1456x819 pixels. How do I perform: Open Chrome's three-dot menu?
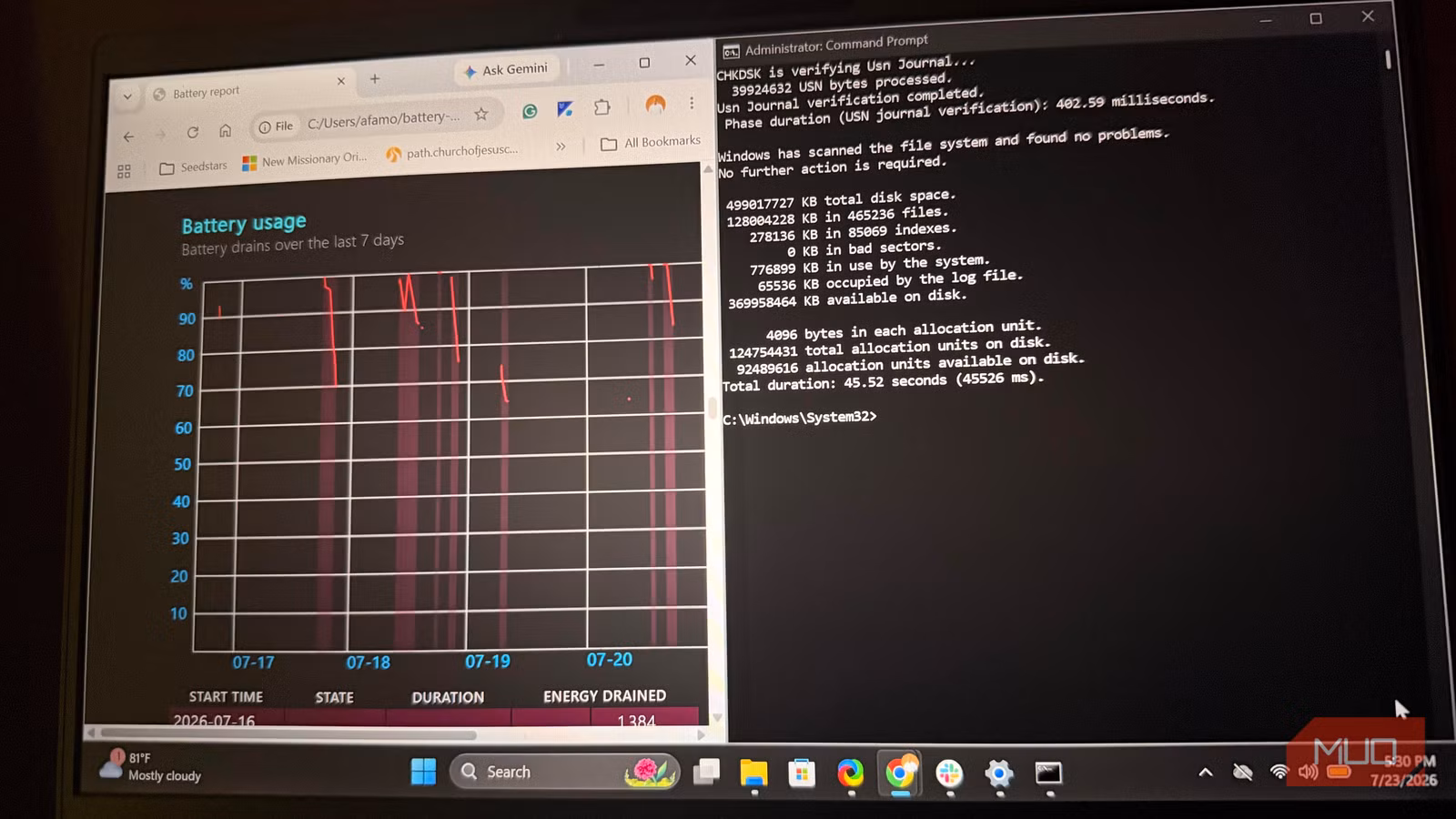click(x=692, y=103)
